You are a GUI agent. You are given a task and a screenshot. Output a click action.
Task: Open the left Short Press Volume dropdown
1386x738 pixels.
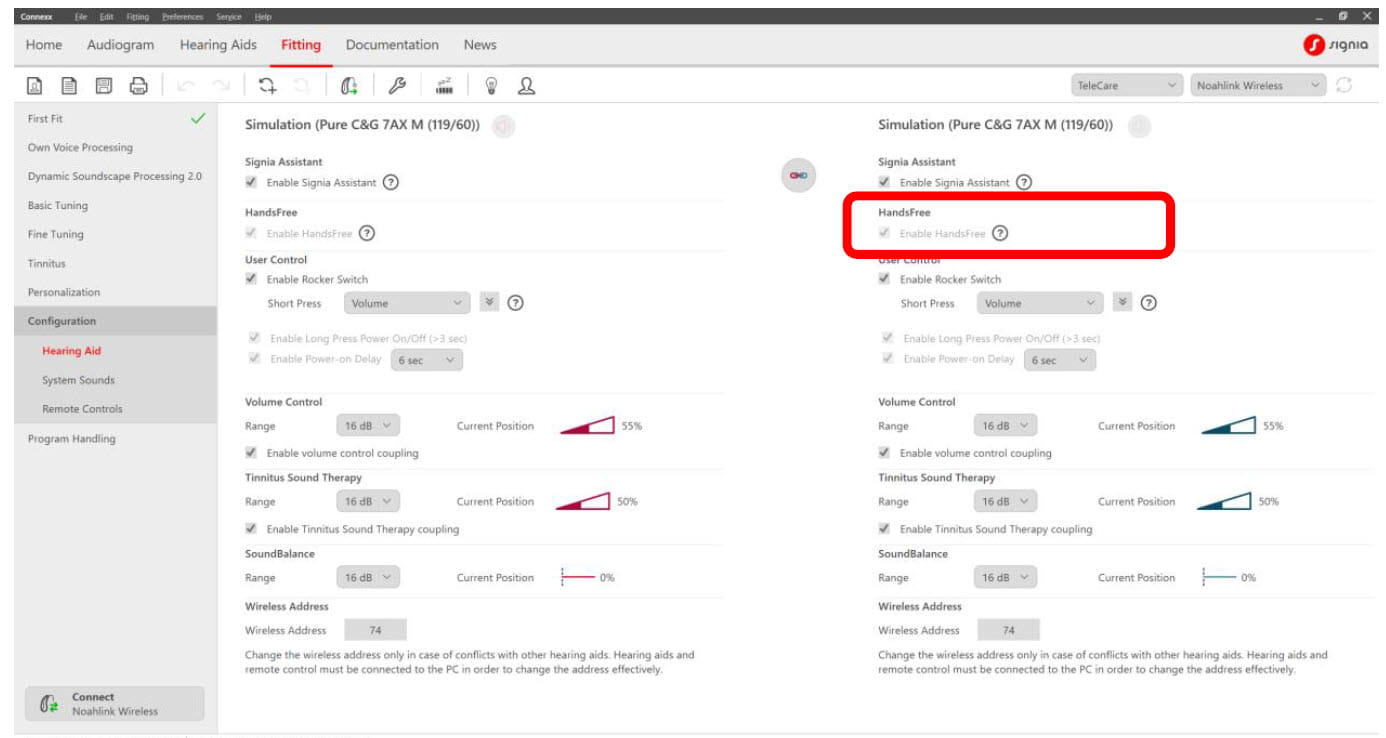pos(407,304)
